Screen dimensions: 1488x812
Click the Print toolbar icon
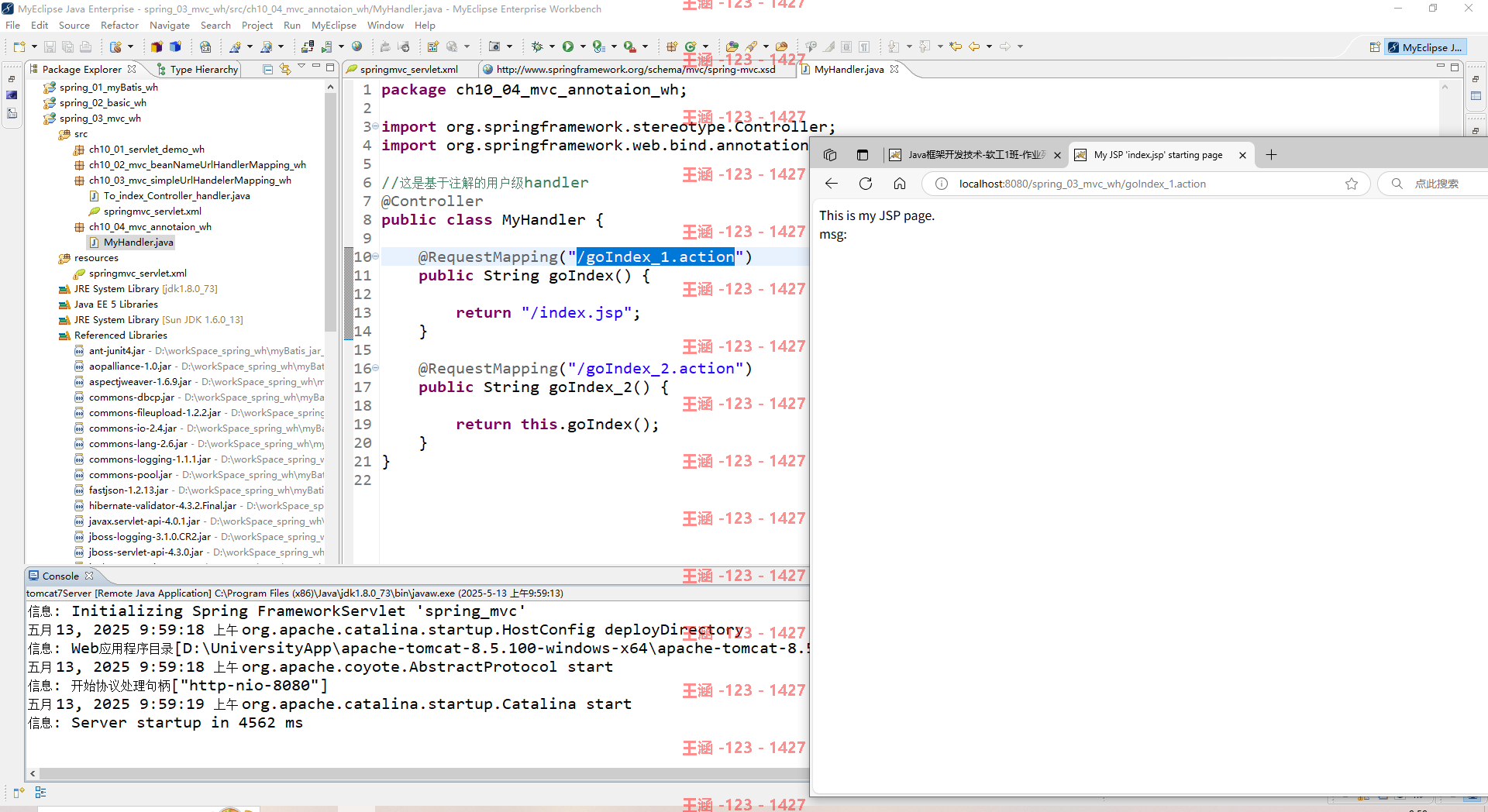click(x=85, y=46)
